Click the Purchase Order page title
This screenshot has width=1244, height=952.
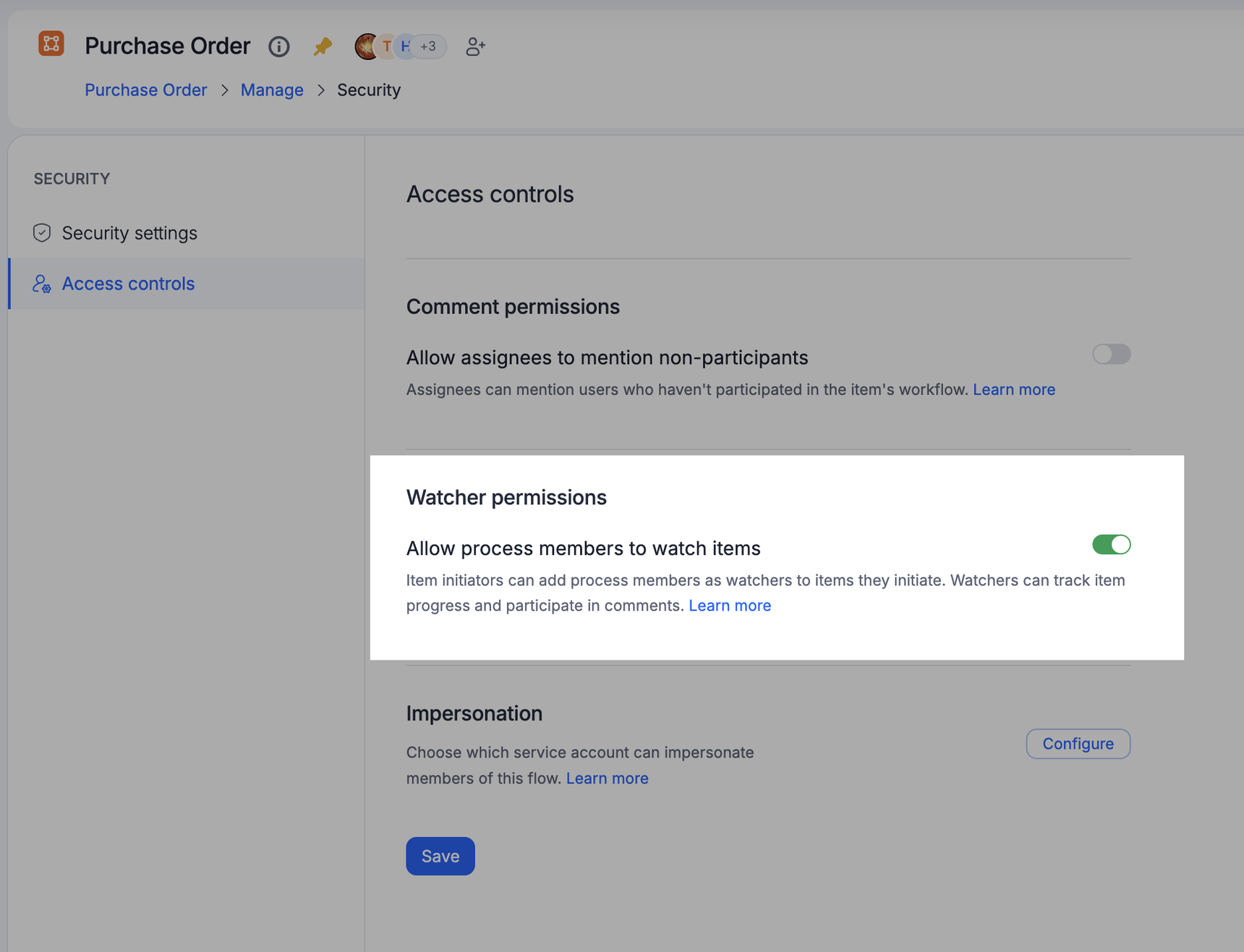click(x=168, y=46)
